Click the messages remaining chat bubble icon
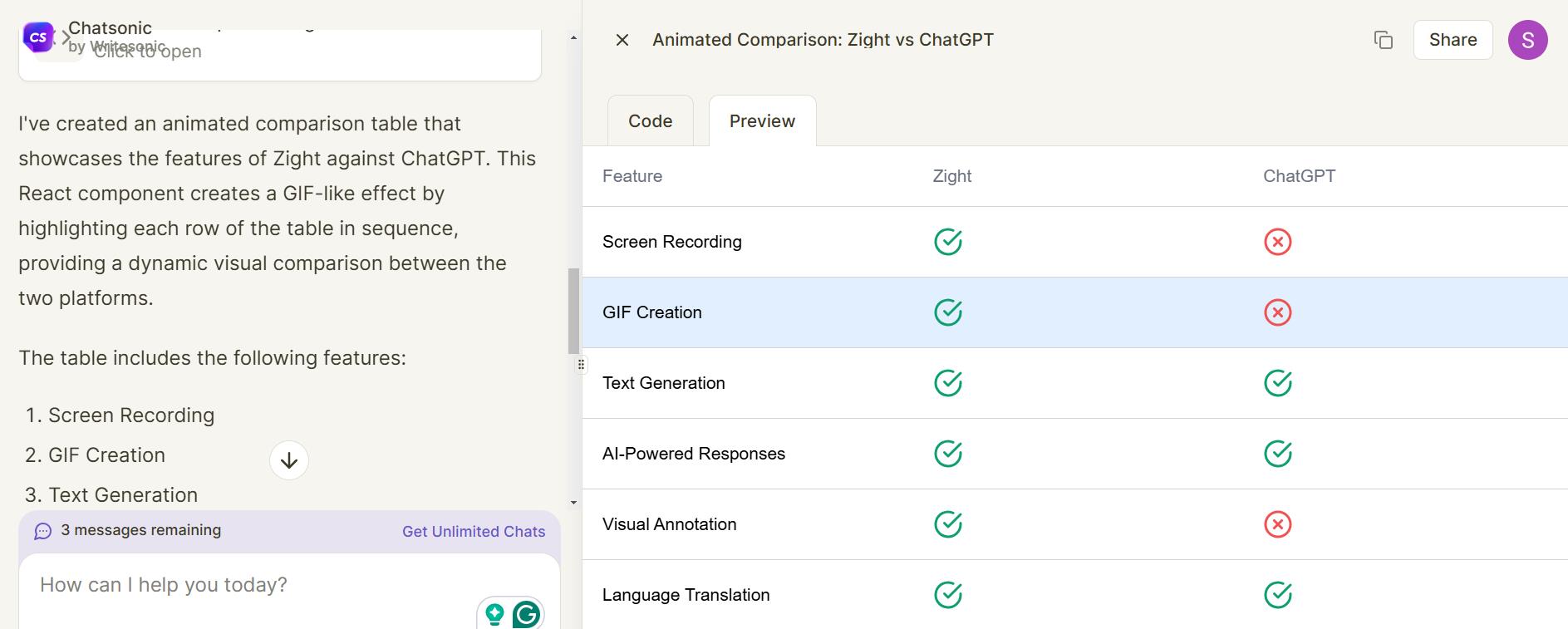Viewport: 1568px width, 629px height. [43, 531]
